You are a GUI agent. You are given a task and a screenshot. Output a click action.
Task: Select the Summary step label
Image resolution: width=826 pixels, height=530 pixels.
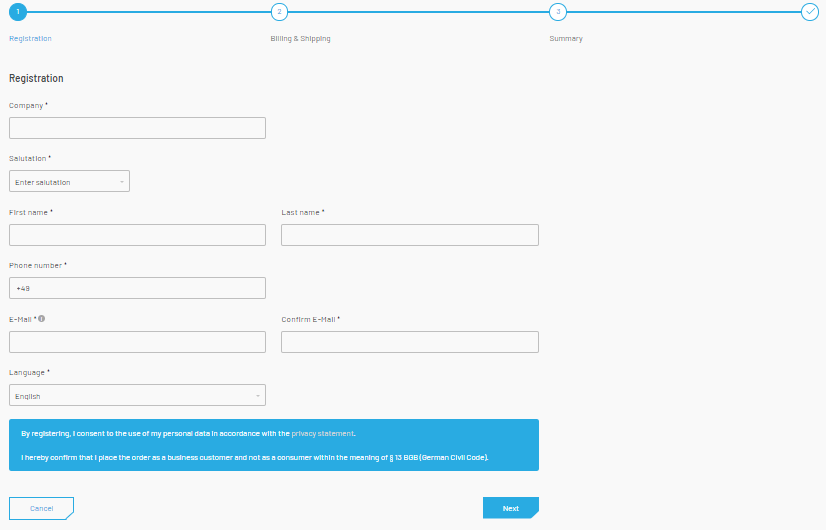(566, 38)
